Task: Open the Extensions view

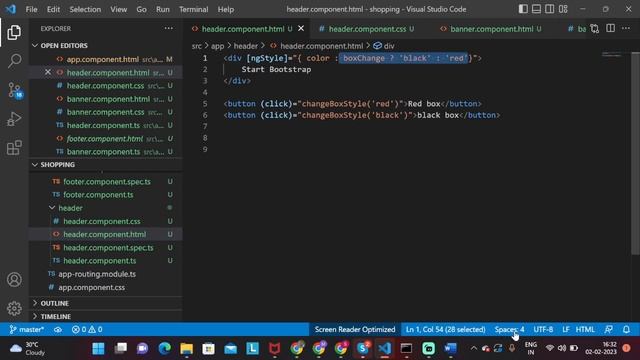Action: (14, 148)
